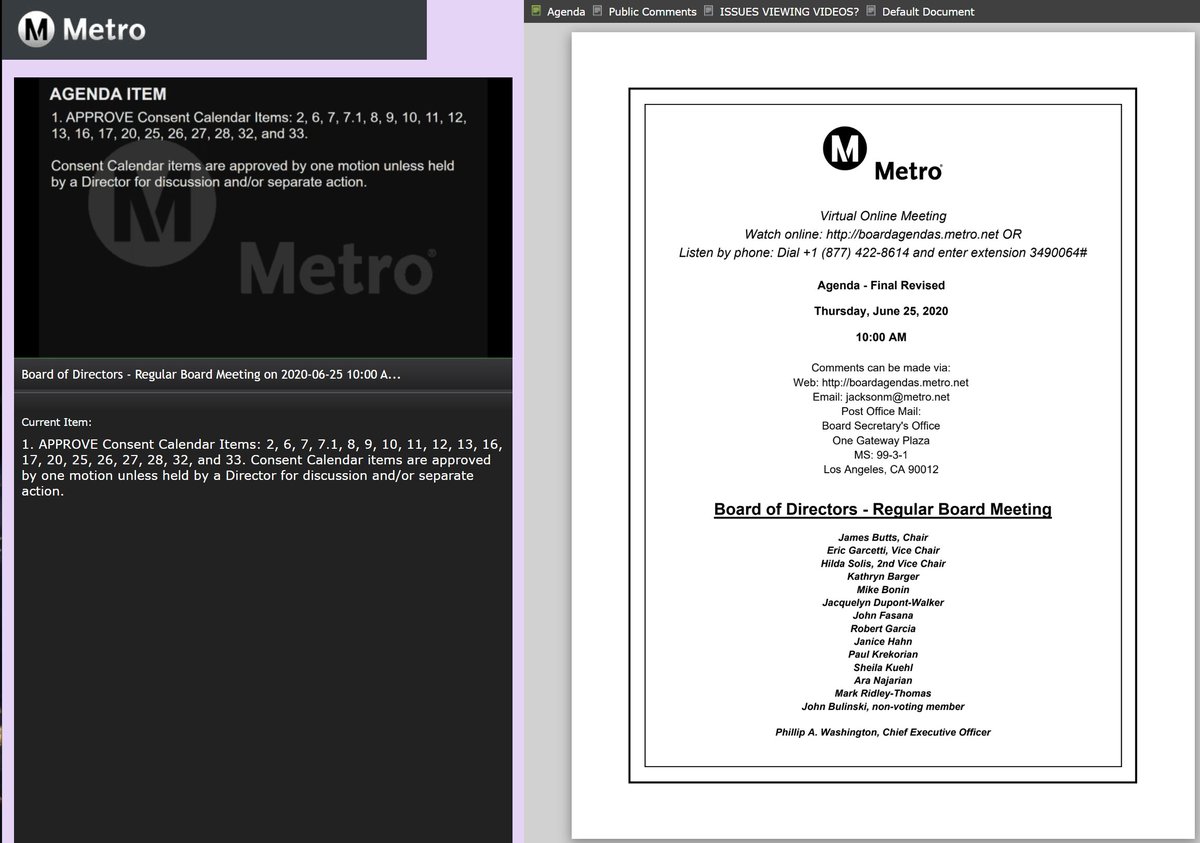Click the name 'Jacquelyn Dupont-Walker'
Screen dimensions: 1200x843
883,602
